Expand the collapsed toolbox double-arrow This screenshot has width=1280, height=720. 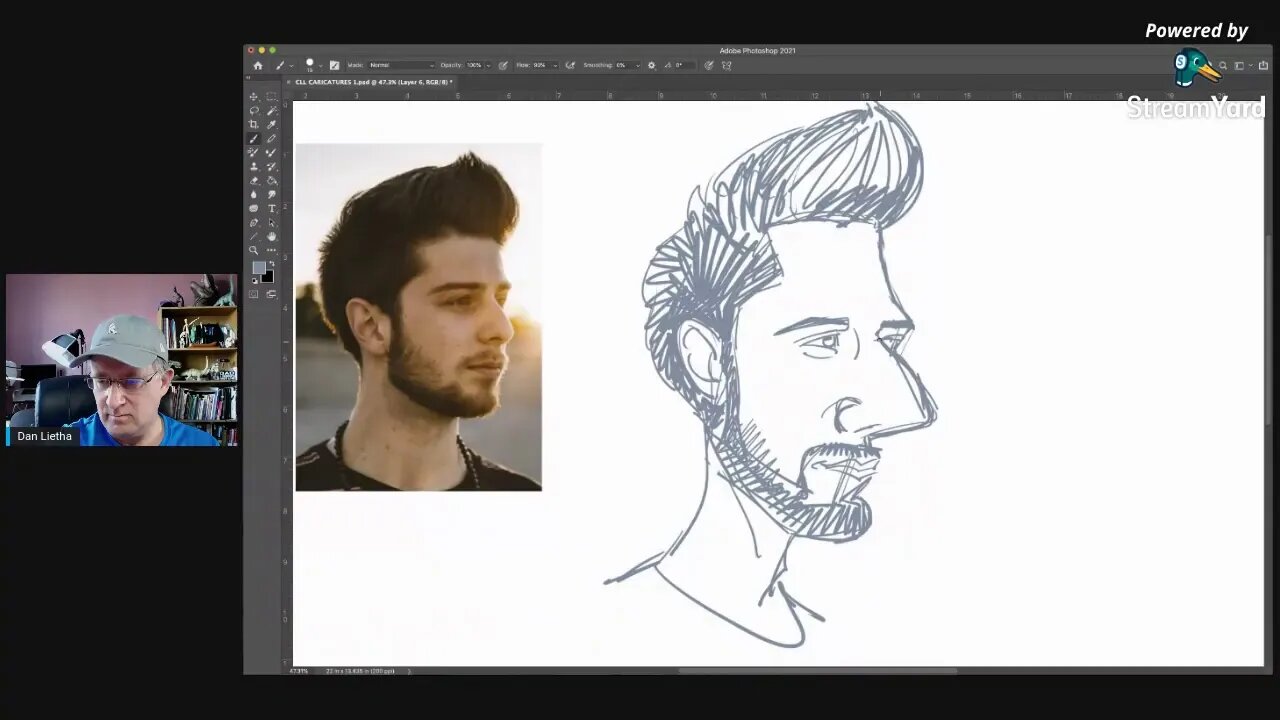pos(247,78)
